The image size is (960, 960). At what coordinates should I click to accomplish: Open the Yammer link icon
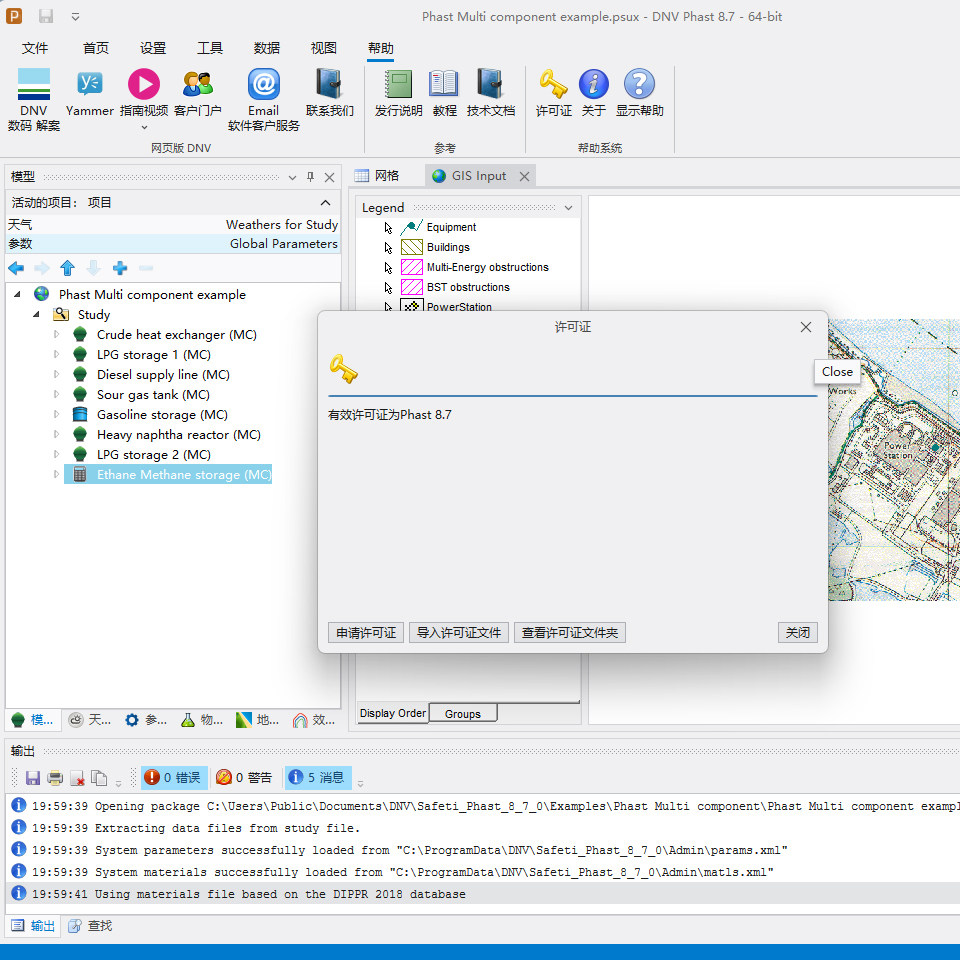point(89,84)
